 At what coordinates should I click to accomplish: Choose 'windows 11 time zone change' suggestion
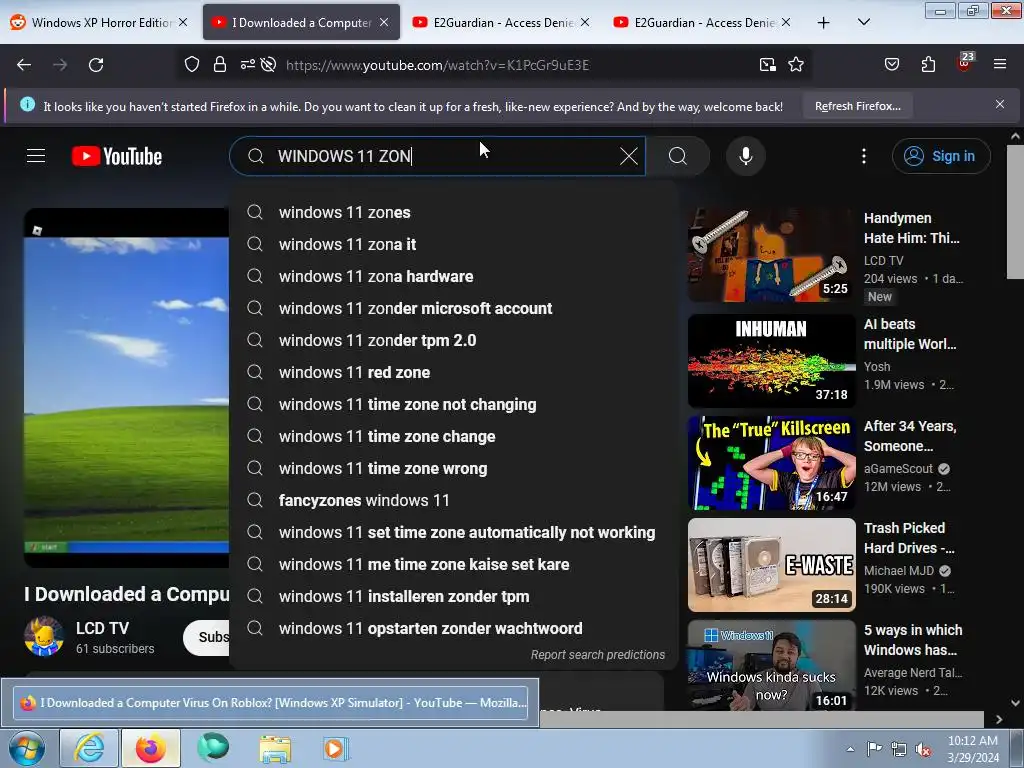[x=454, y=436]
